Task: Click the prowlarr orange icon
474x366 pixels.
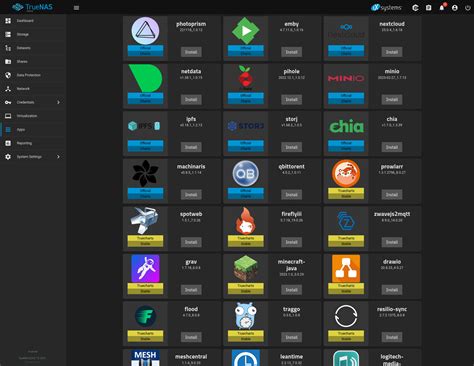Action: [346, 173]
